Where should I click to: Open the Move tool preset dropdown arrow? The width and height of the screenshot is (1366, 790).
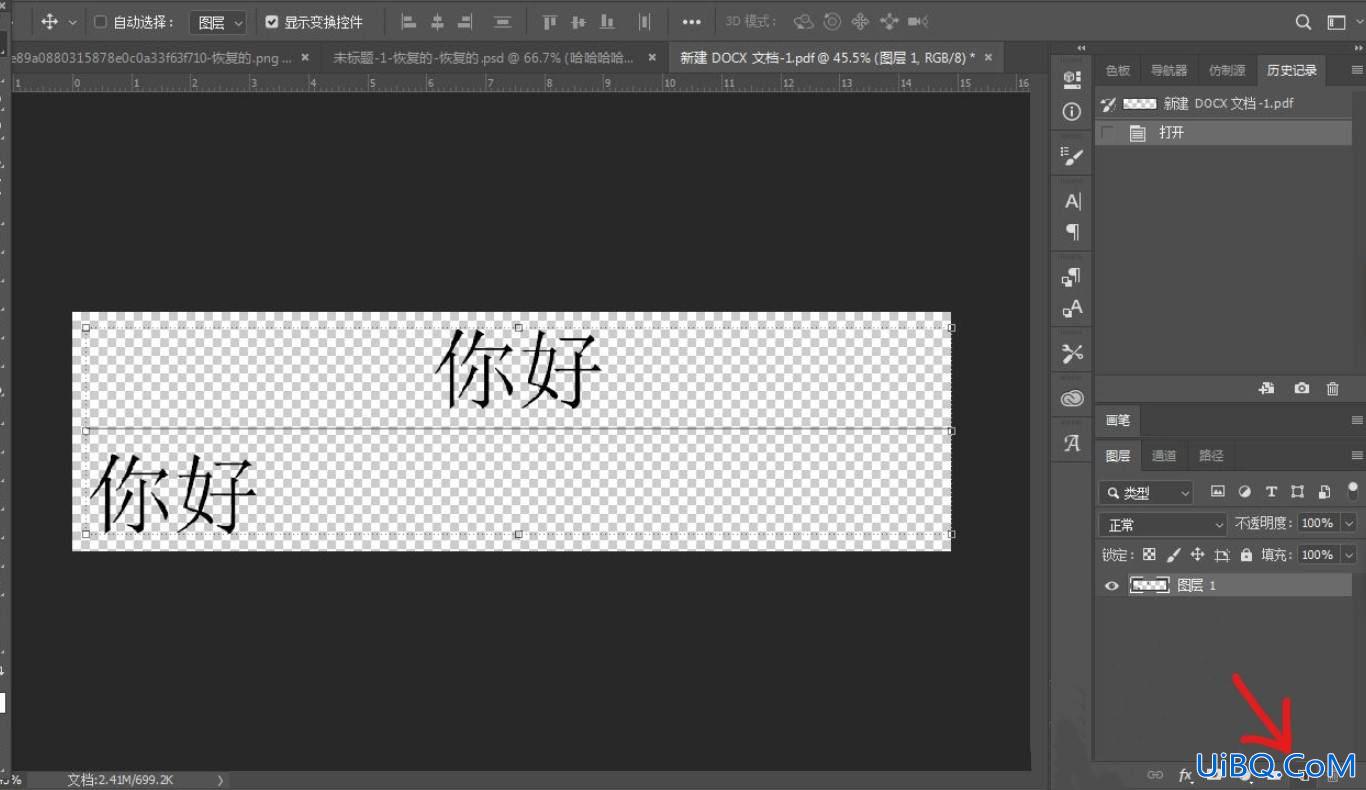click(x=72, y=22)
